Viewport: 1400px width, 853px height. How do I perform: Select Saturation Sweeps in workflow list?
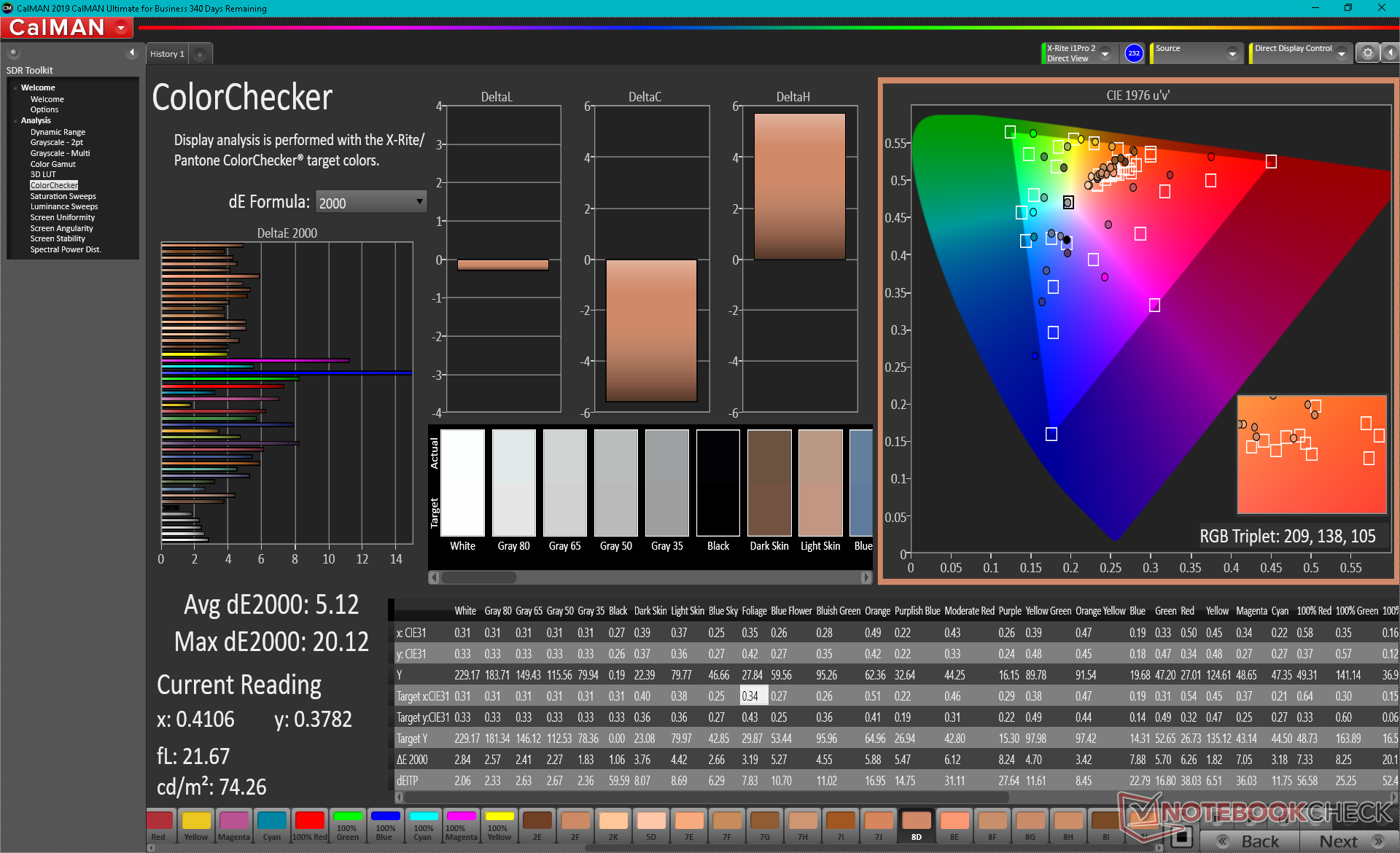(63, 196)
